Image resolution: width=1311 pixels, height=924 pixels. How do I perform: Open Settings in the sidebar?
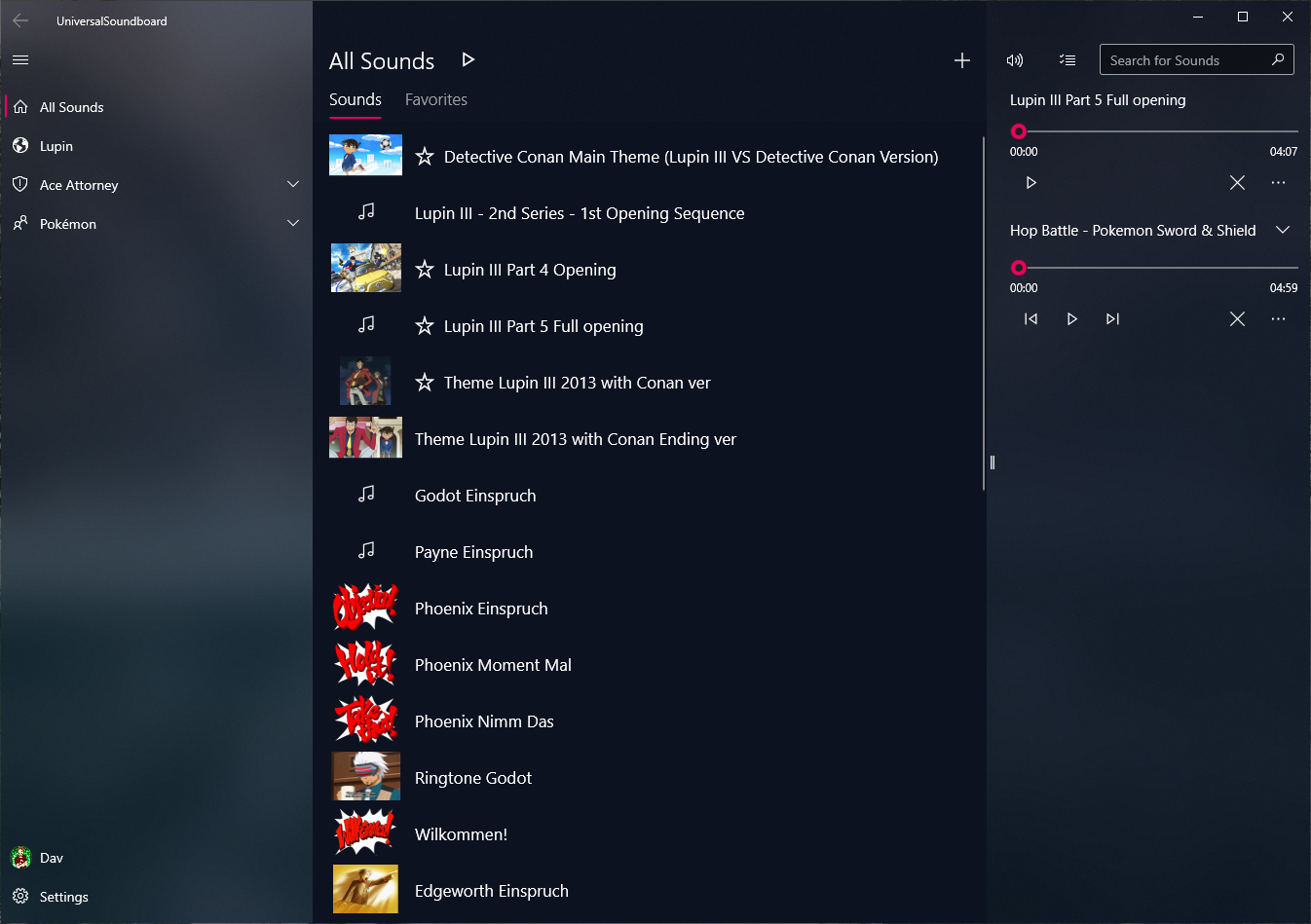pos(157,897)
